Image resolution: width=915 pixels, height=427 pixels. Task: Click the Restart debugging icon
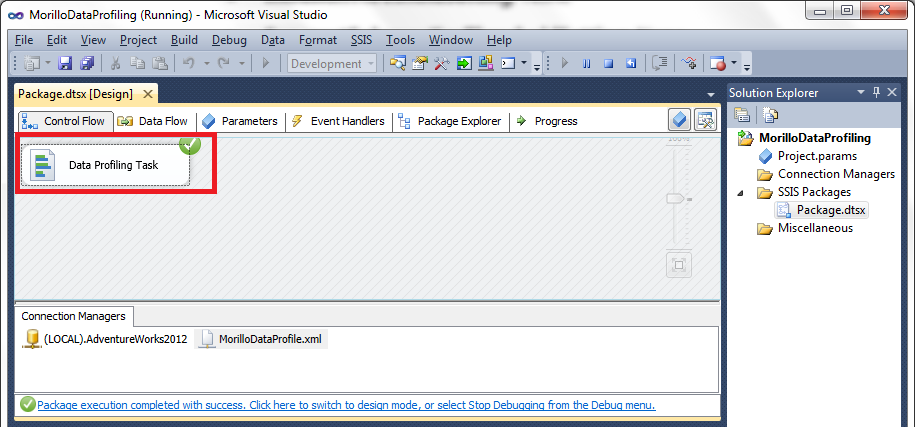coord(631,64)
